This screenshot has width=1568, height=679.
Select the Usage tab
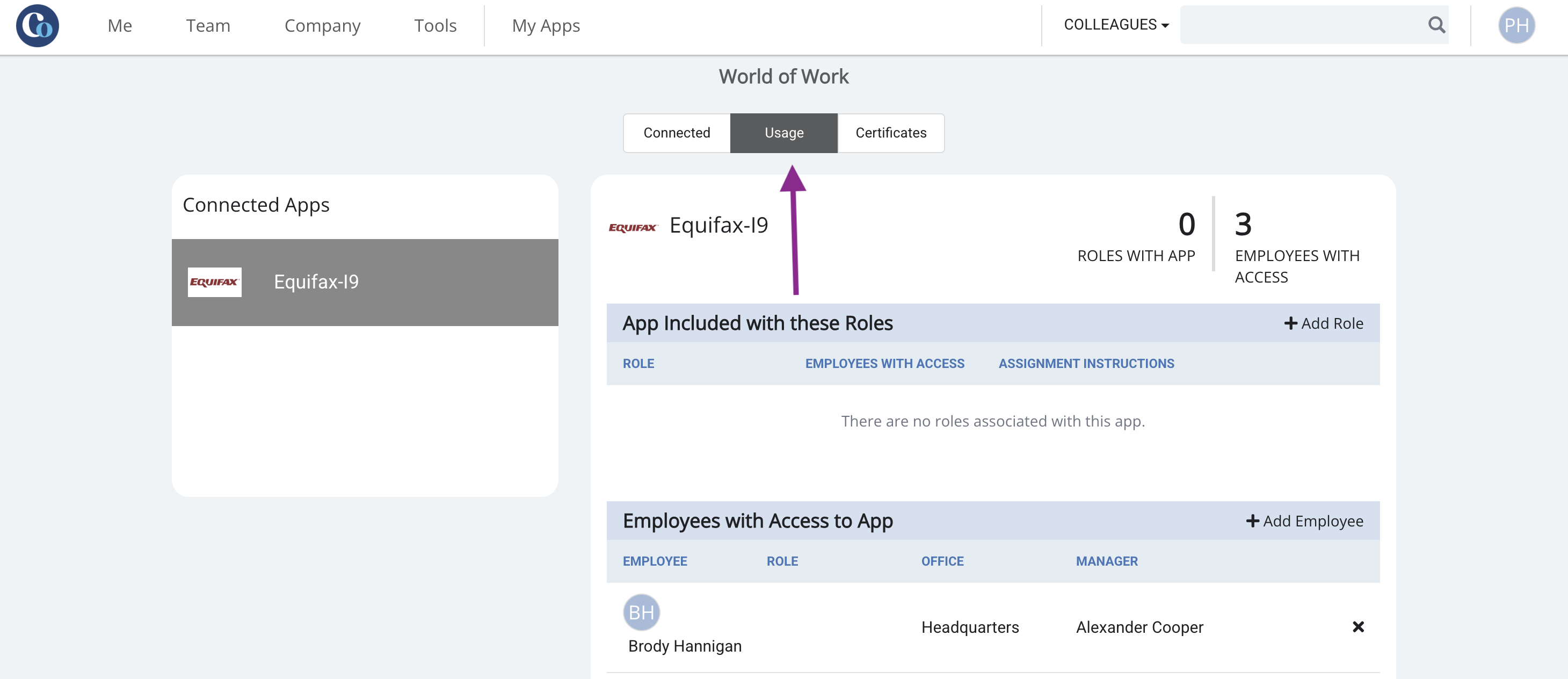tap(783, 133)
